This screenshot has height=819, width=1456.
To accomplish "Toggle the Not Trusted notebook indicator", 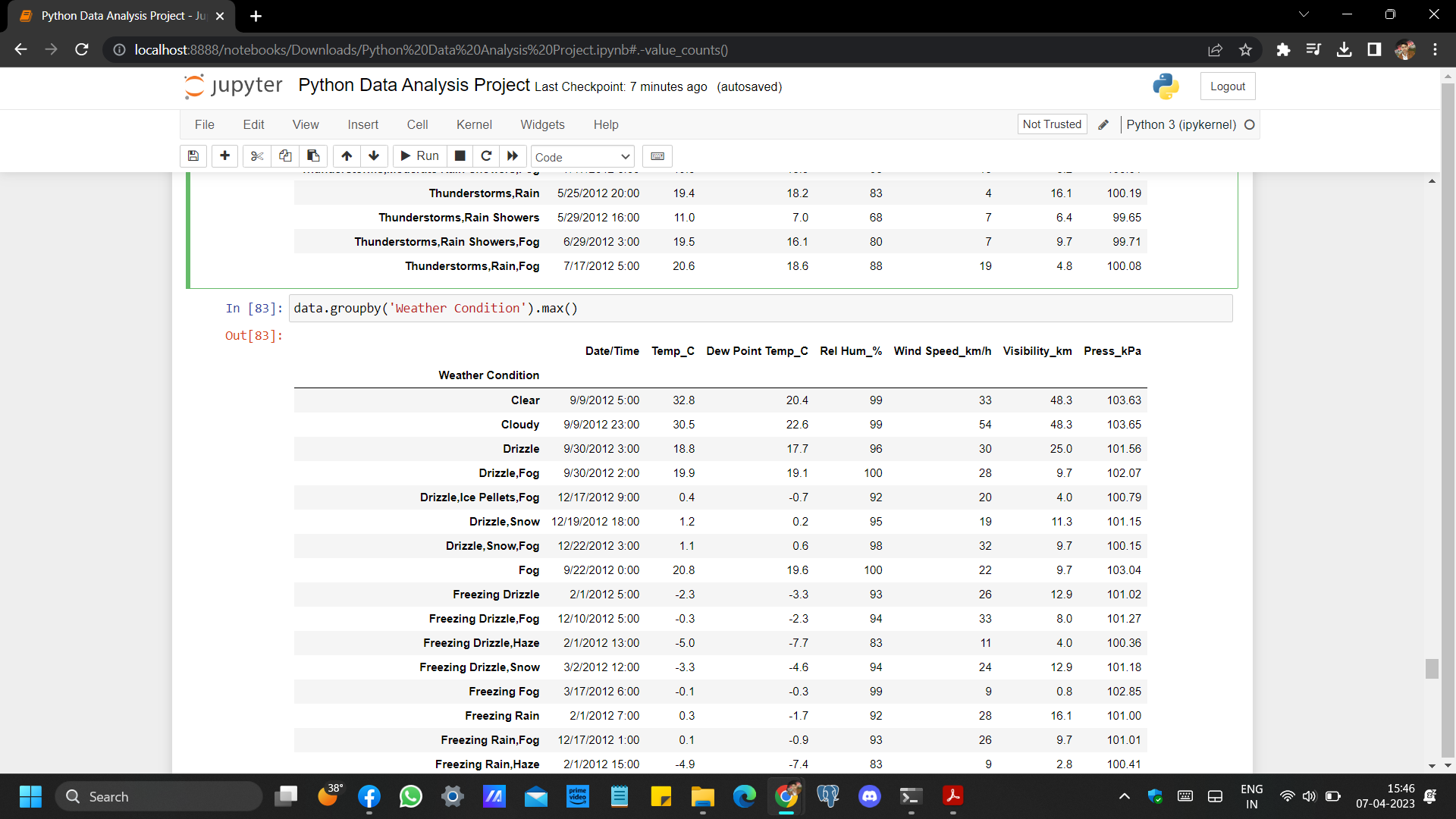I will pos(1052,124).
